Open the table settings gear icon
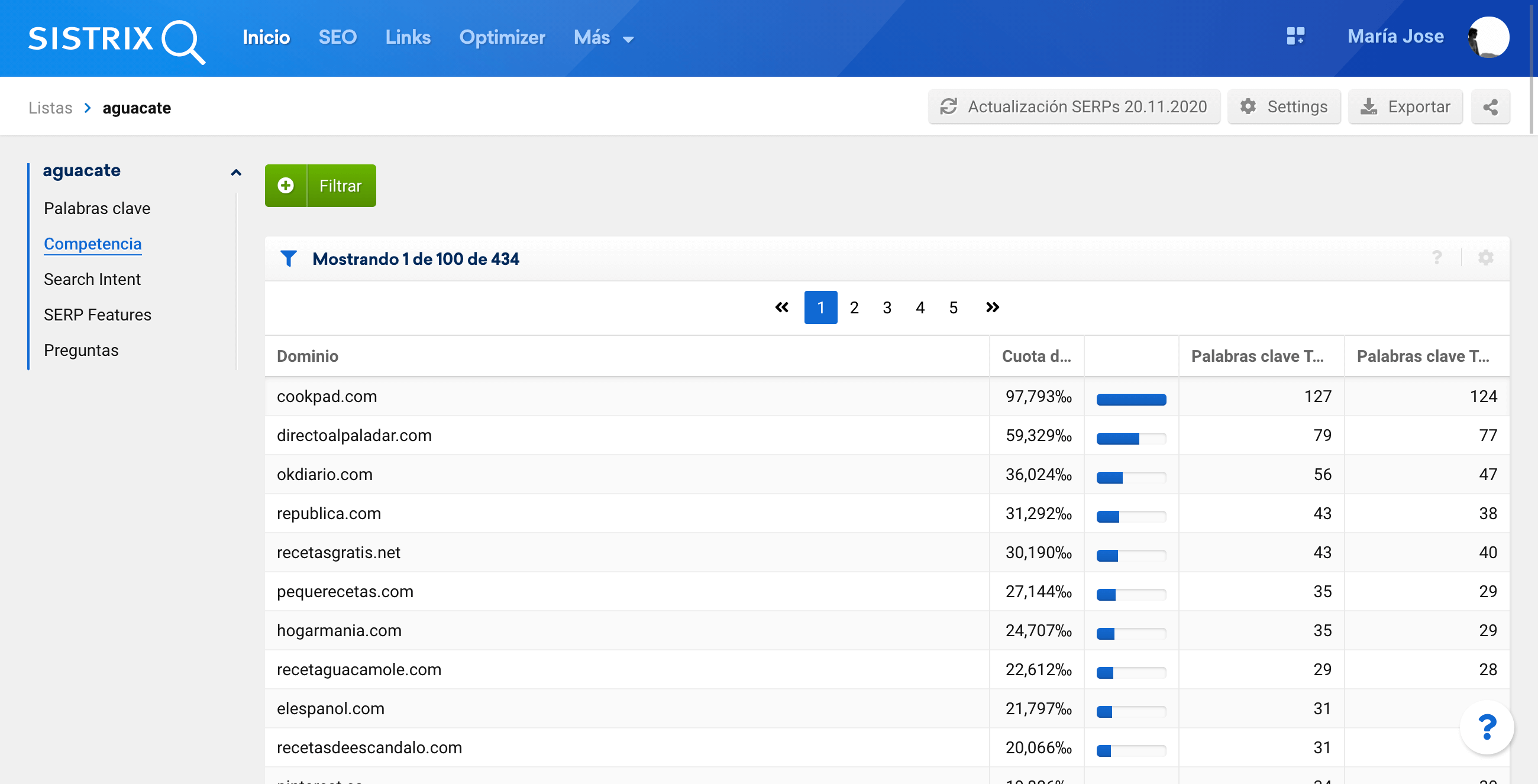Viewport: 1538px width, 784px height. coord(1485,258)
